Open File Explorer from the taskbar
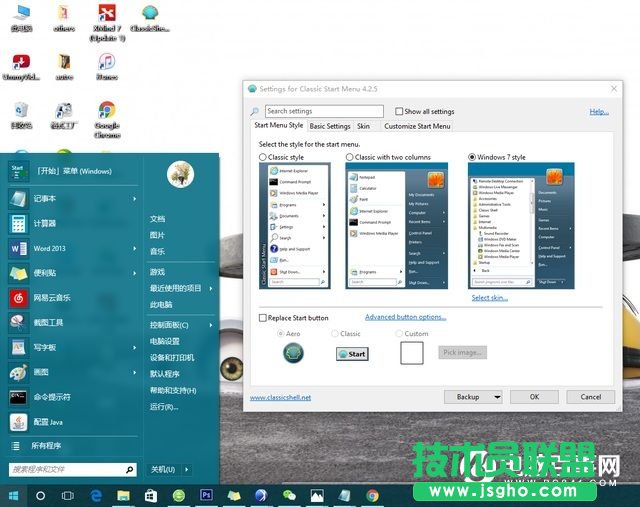The width and height of the screenshot is (640, 507). click(x=123, y=496)
